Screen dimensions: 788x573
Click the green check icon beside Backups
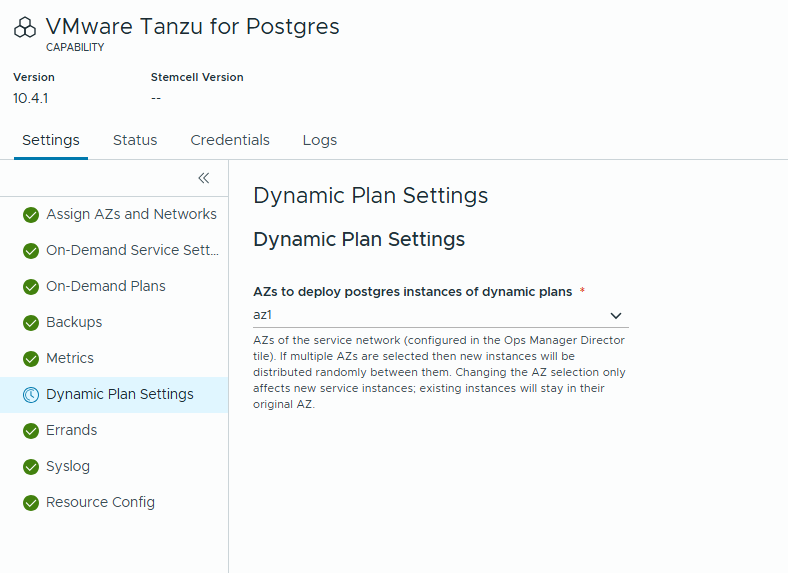point(31,323)
